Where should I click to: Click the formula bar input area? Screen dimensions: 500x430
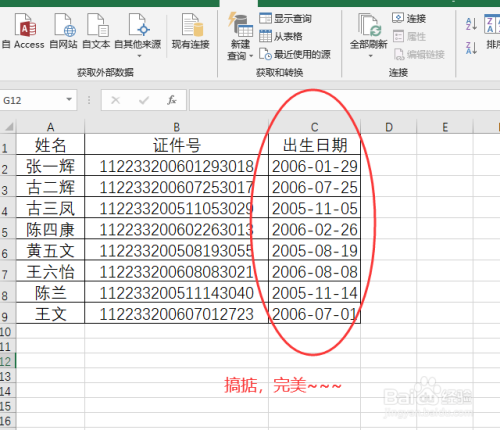(345, 100)
